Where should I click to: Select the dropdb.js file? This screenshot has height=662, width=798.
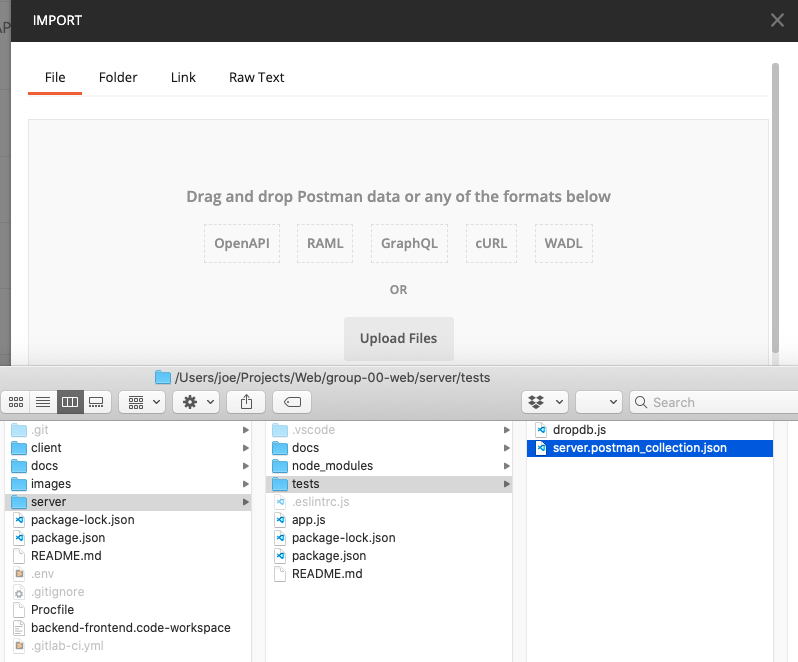[650, 430]
